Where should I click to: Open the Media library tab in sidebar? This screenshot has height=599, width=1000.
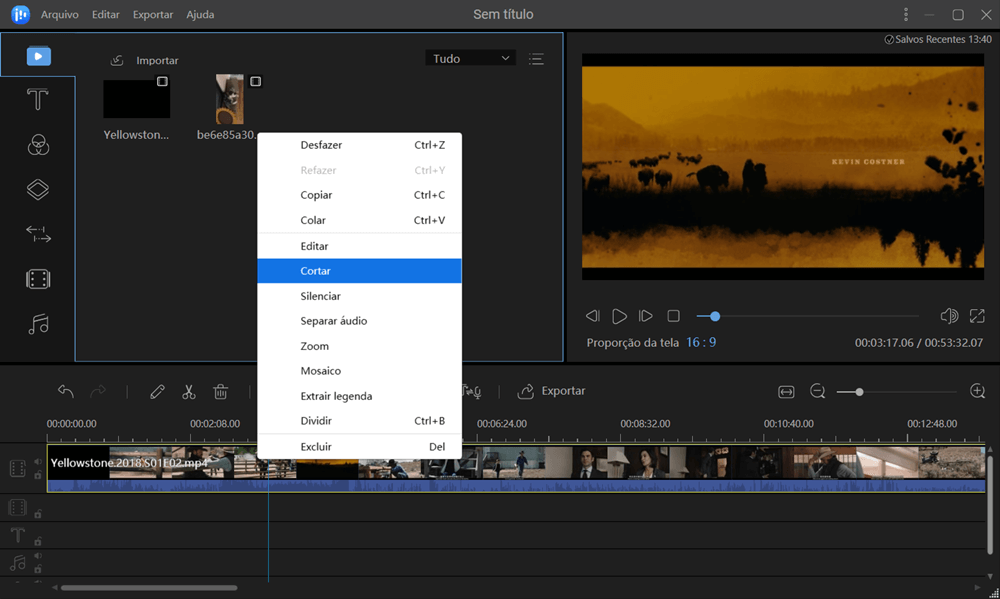[38, 56]
